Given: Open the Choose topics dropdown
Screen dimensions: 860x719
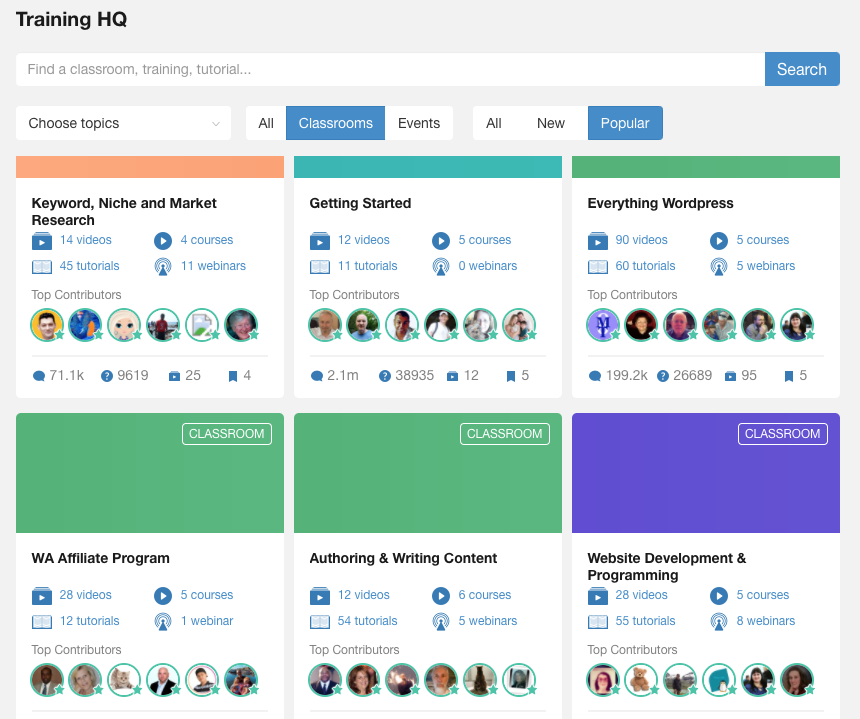Looking at the screenshot, I should click(x=123, y=123).
